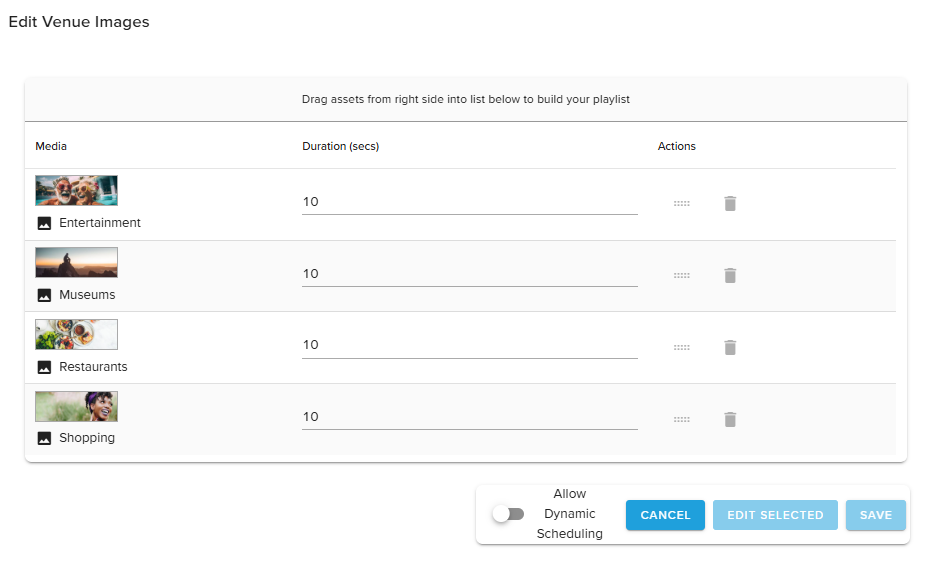Delete the Entertainment playlist item
This screenshot has width=940, height=565.
click(730, 204)
